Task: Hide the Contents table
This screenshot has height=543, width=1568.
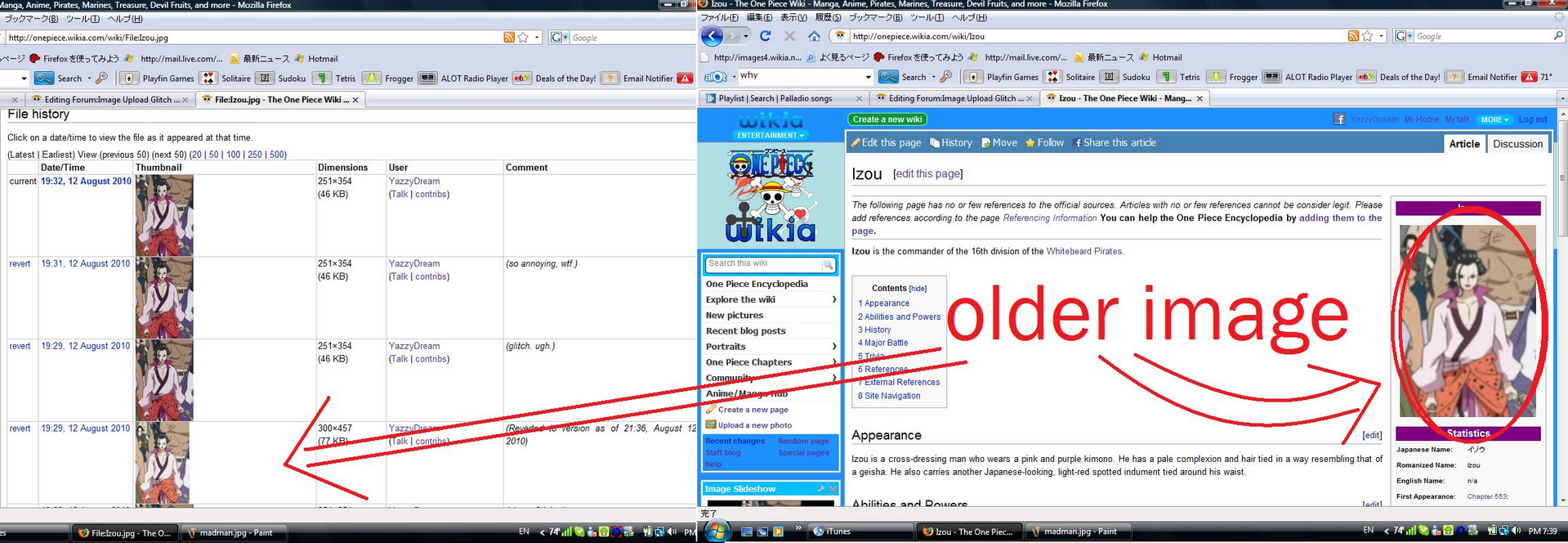Action: [x=918, y=289]
